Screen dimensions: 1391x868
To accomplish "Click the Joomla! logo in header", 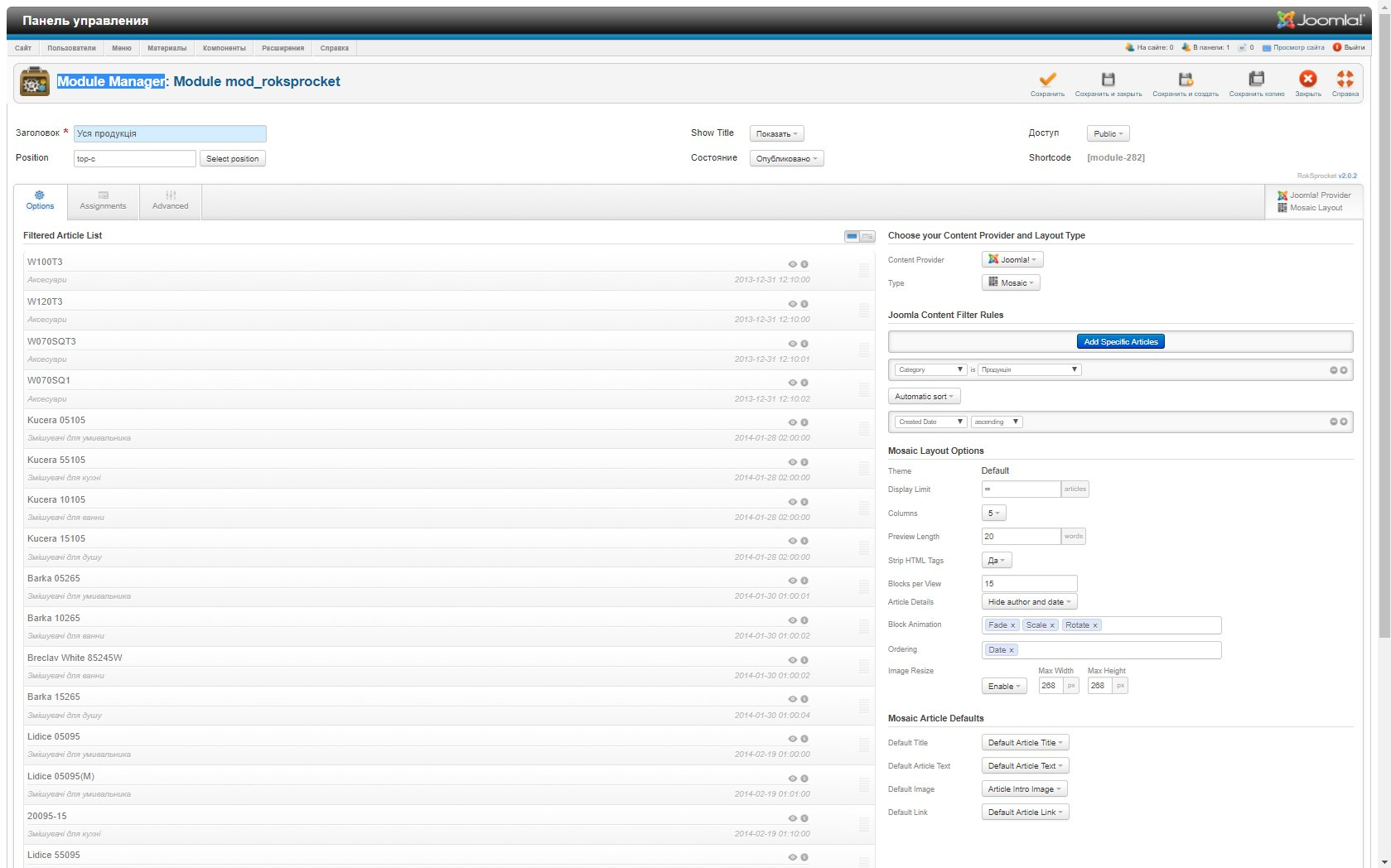I will pos(1321,20).
